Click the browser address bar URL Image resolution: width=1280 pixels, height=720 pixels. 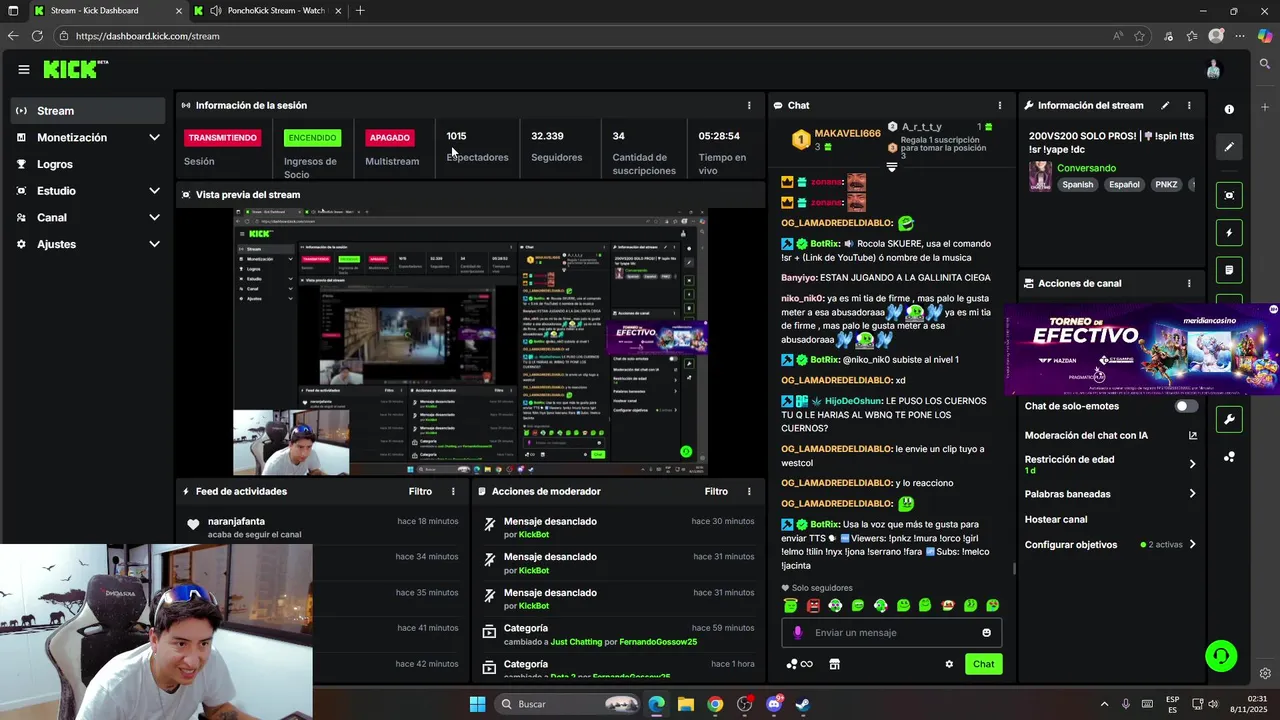(147, 36)
